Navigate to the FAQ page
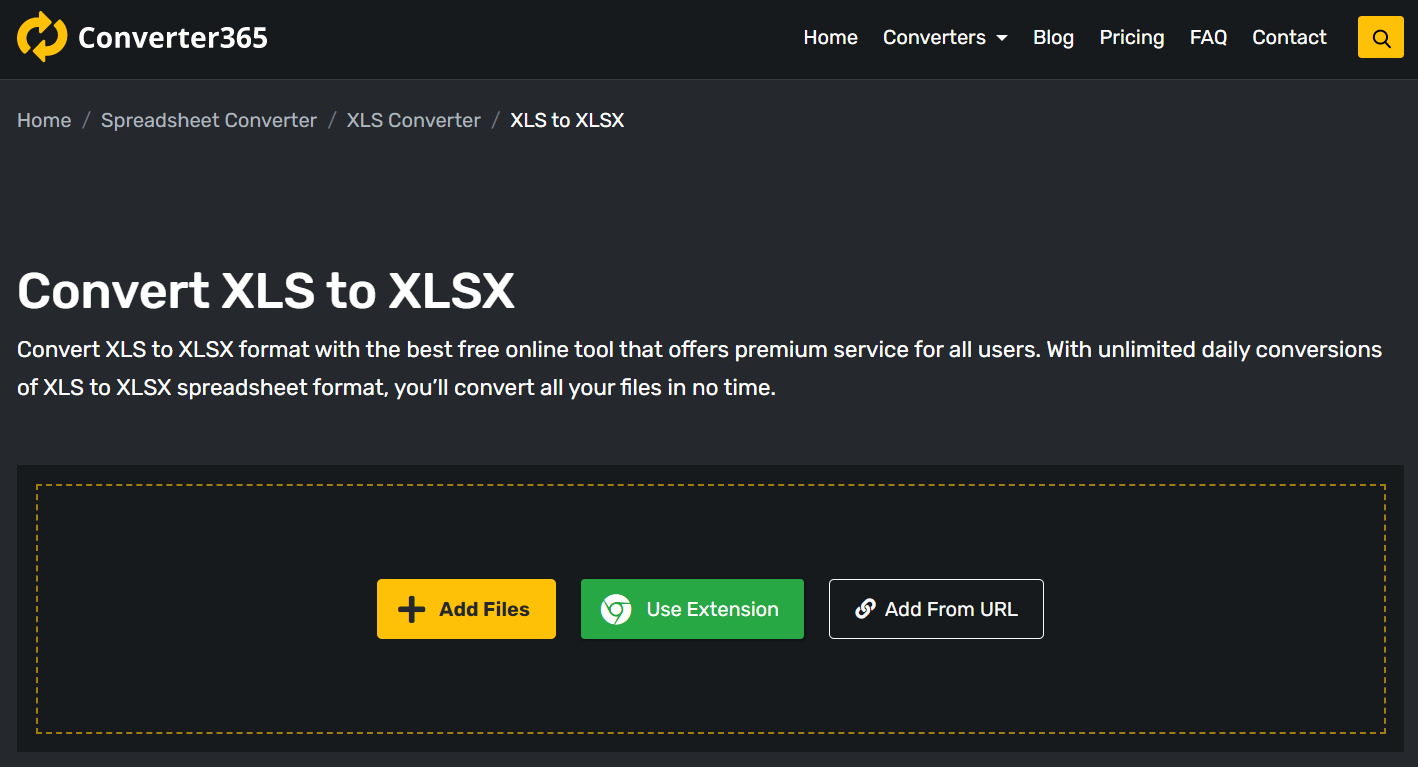1418x767 pixels. tap(1208, 38)
